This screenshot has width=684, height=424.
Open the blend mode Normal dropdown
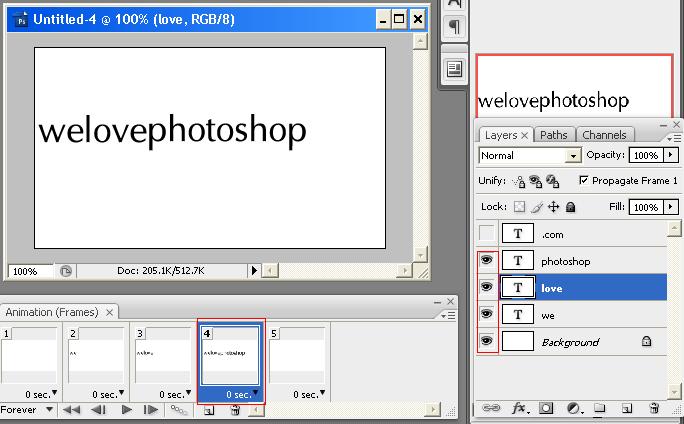[573, 156]
